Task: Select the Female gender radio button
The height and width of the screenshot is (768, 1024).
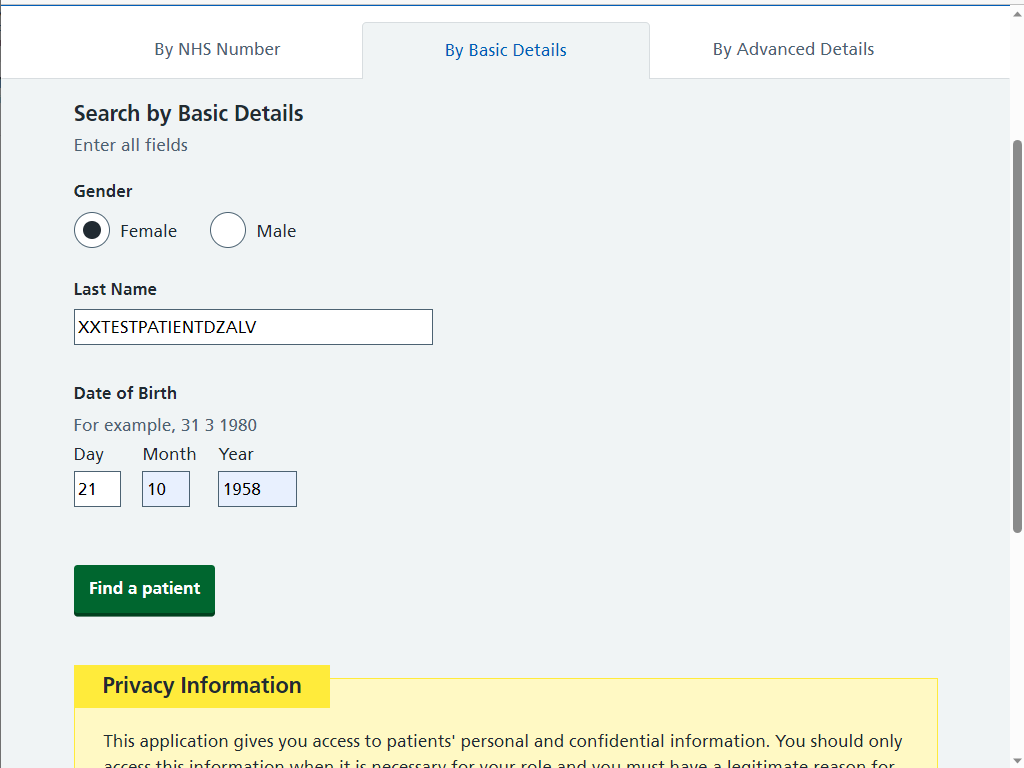Action: click(x=92, y=230)
